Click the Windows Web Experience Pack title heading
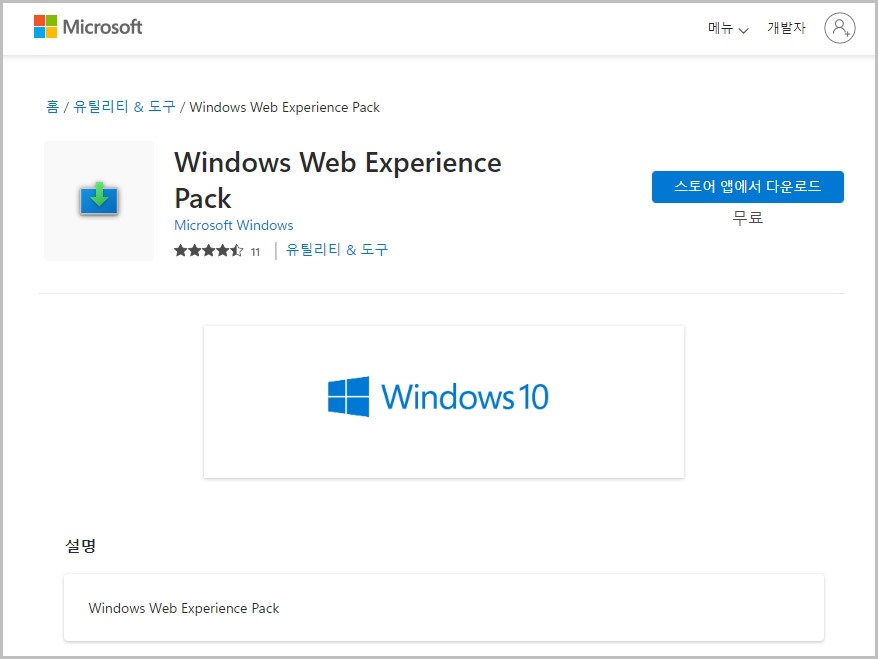Viewport: 878px width, 659px height. coord(338,180)
